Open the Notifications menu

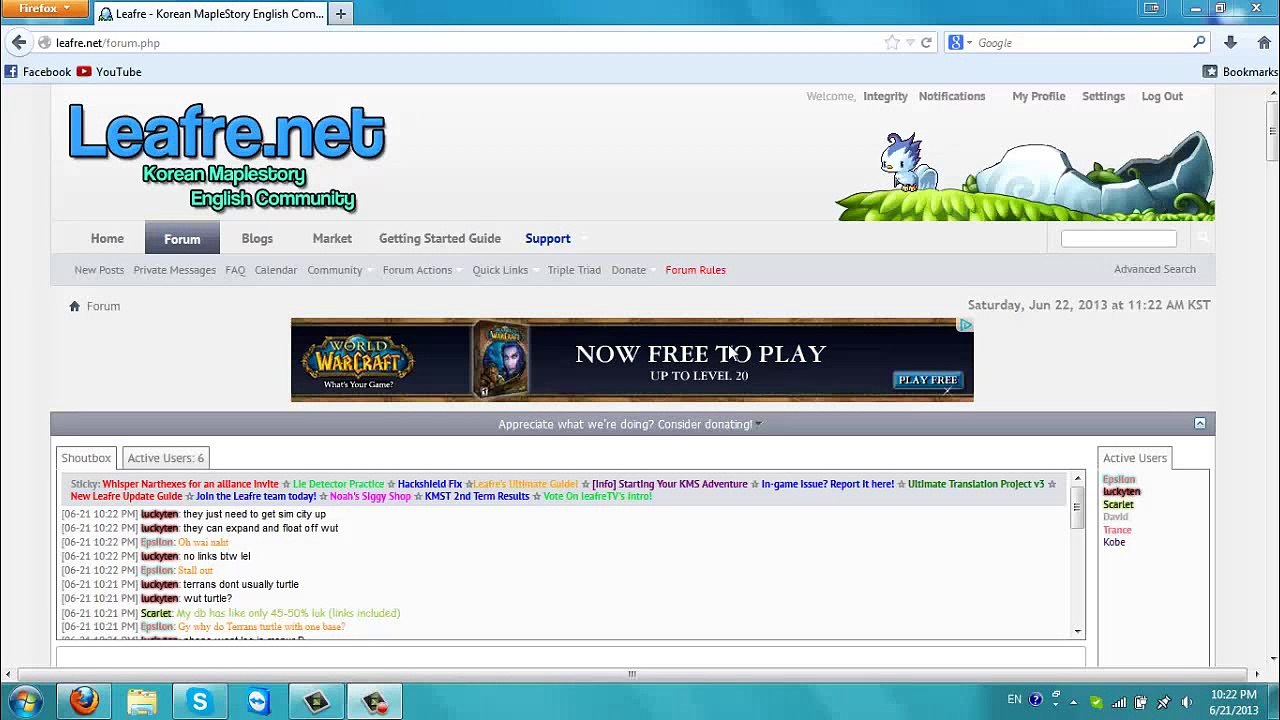[x=952, y=96]
